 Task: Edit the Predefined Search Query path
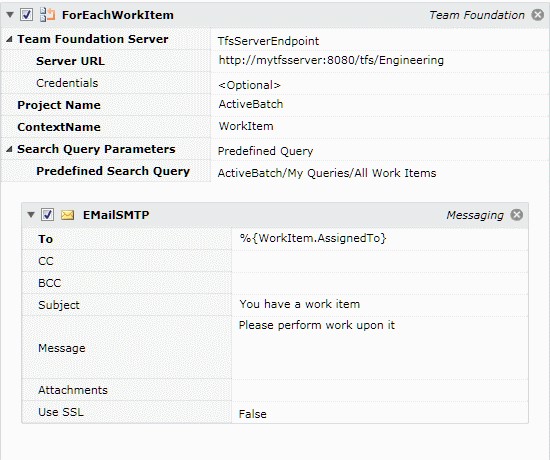pyautogui.click(x=380, y=171)
